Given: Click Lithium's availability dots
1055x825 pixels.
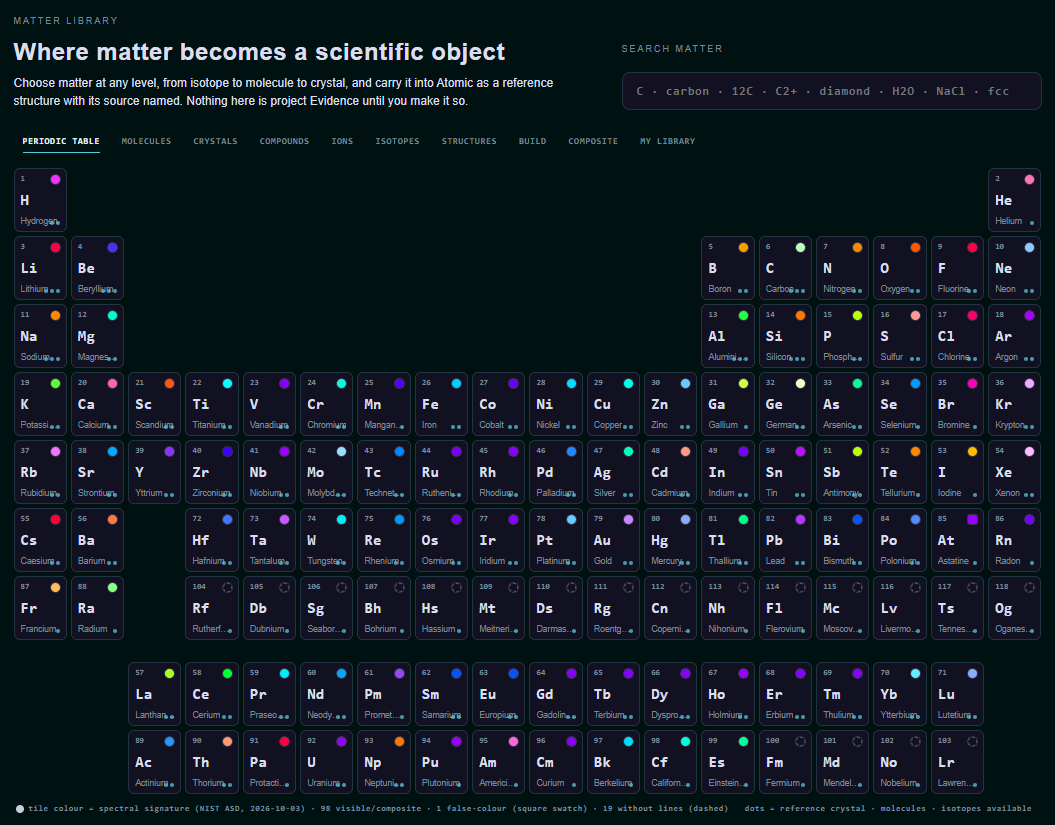Looking at the screenshot, I should click(x=52, y=291).
